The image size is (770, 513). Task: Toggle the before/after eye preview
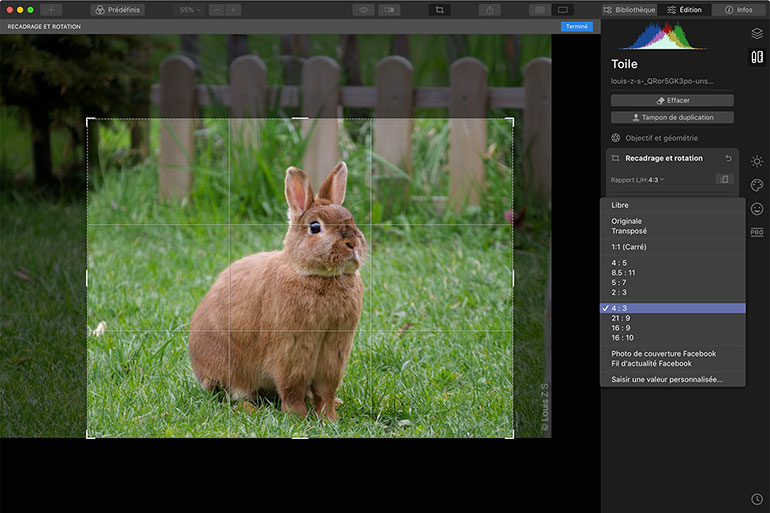(362, 10)
